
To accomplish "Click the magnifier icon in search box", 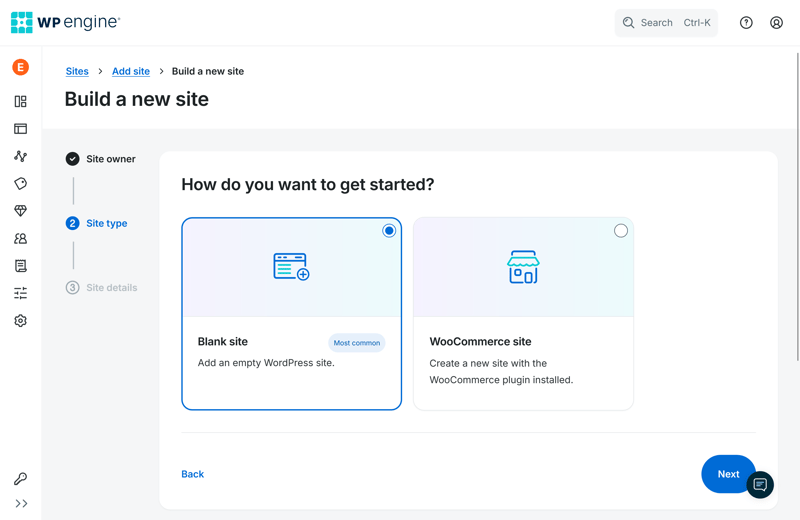I will 628,22.
